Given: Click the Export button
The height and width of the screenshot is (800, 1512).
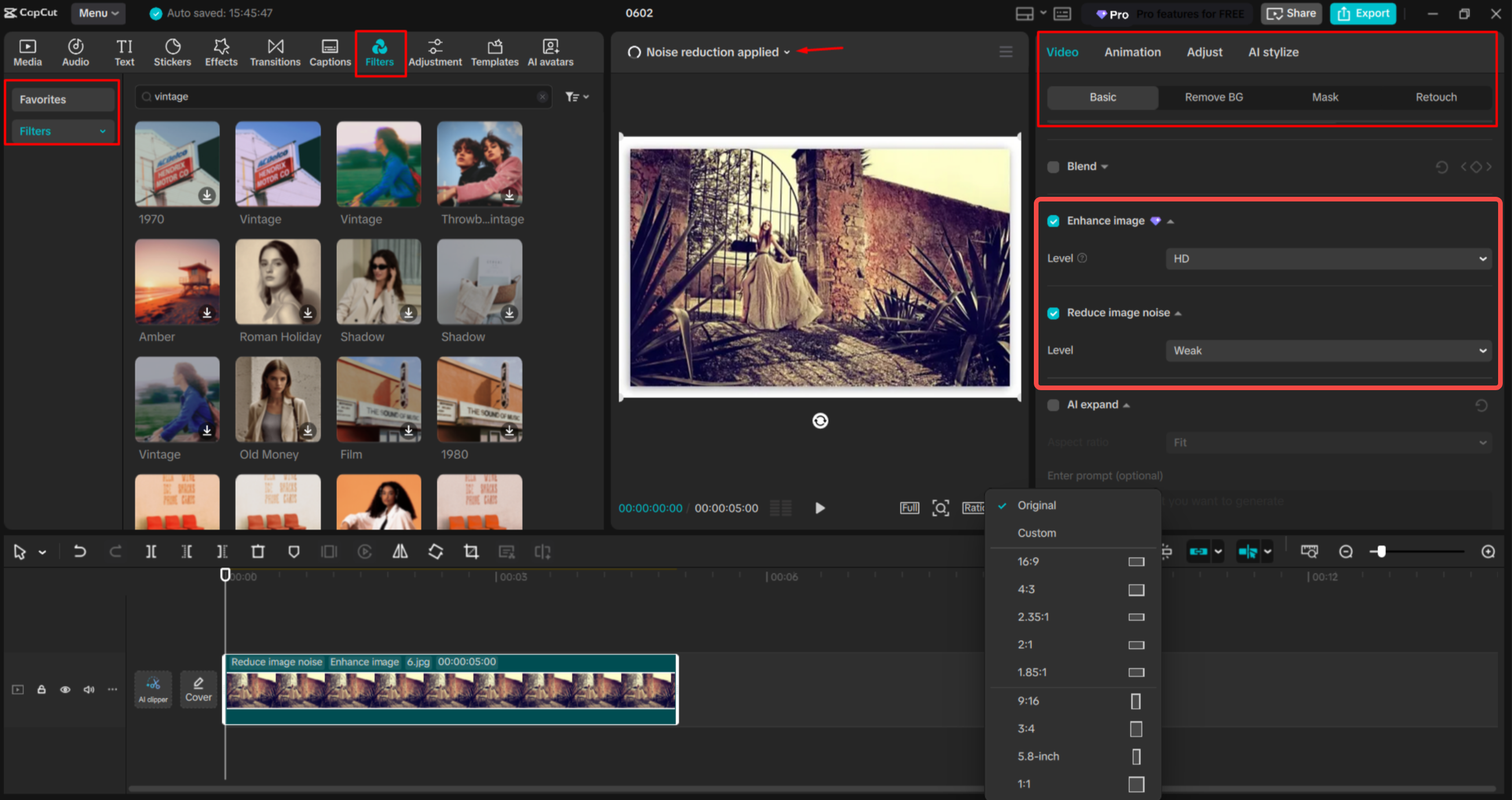Looking at the screenshot, I should (x=1363, y=13).
